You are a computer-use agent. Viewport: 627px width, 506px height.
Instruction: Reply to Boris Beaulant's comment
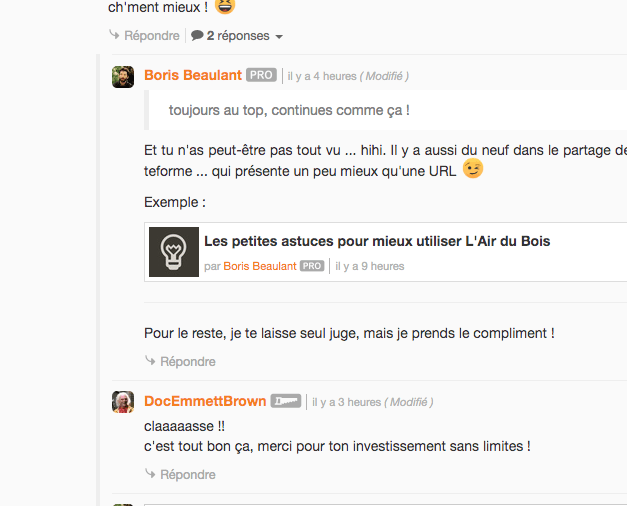[x=180, y=362]
